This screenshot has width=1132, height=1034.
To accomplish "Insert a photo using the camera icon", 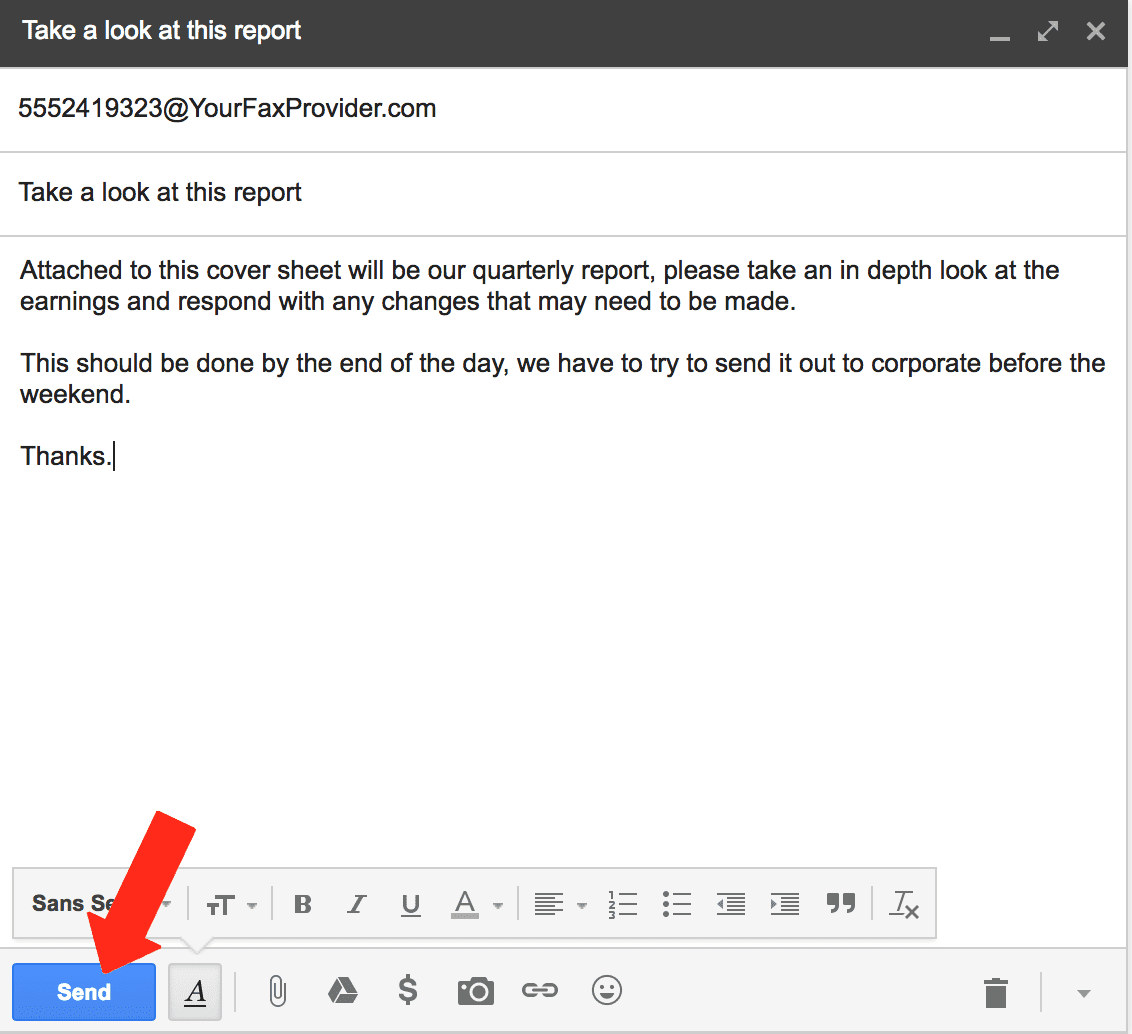I will click(475, 991).
